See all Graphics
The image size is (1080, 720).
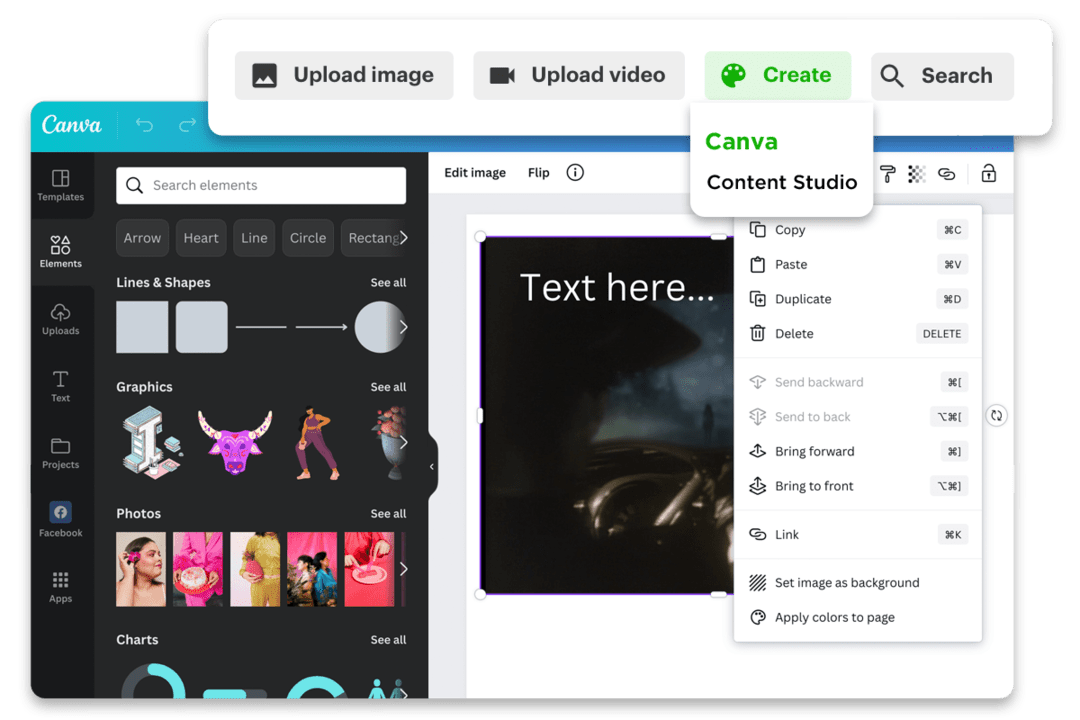(388, 387)
